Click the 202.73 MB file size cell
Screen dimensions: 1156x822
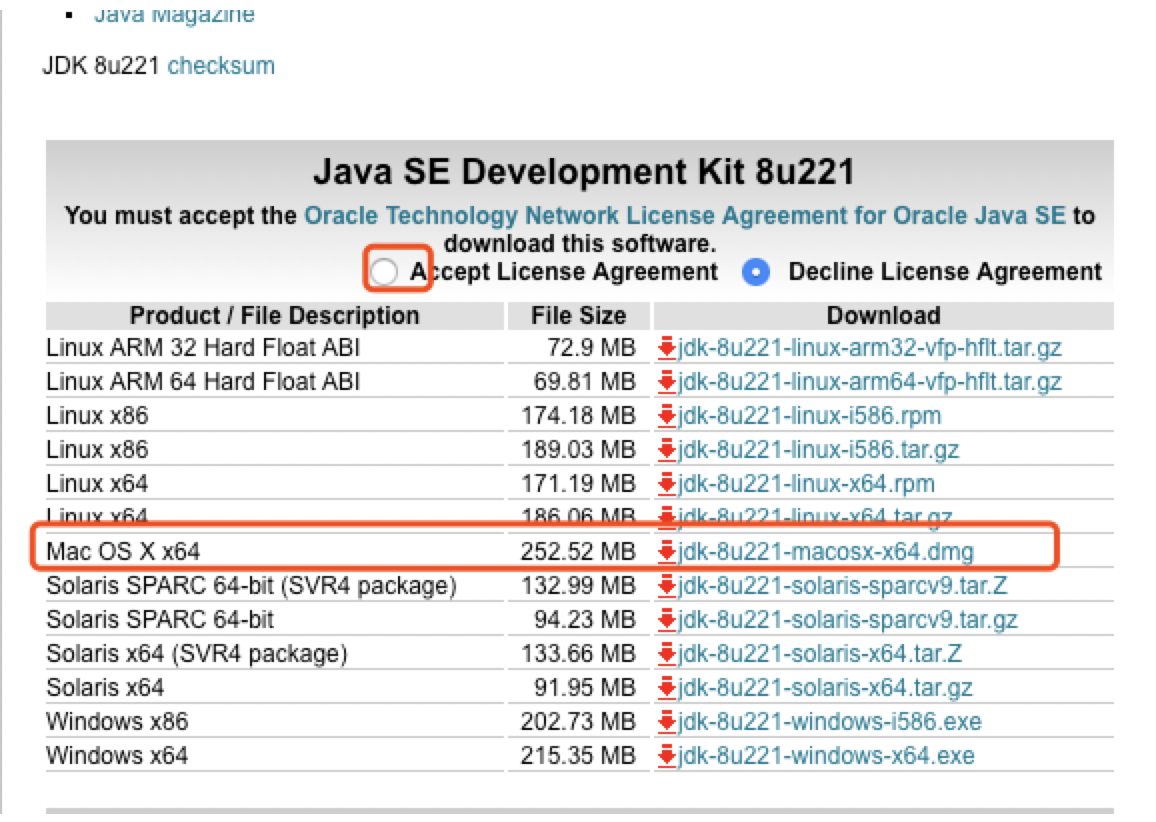(578, 721)
